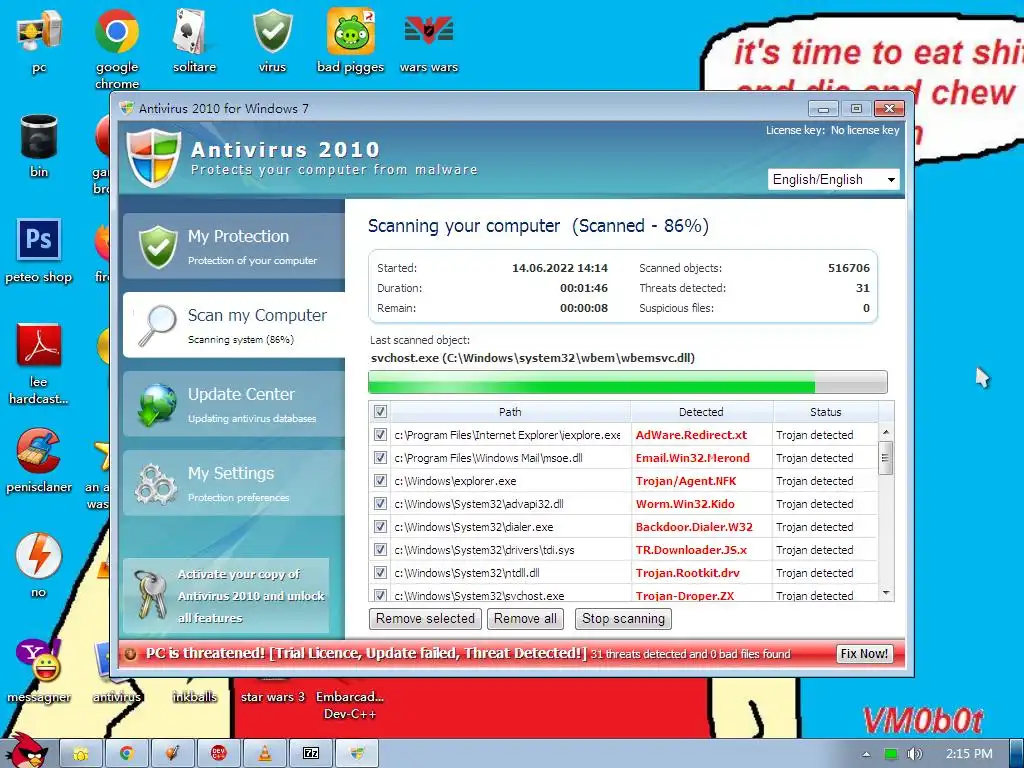Viewport: 1024px width, 768px height.
Task: Uncheck the dialer.exe row checkbox
Action: click(380, 526)
